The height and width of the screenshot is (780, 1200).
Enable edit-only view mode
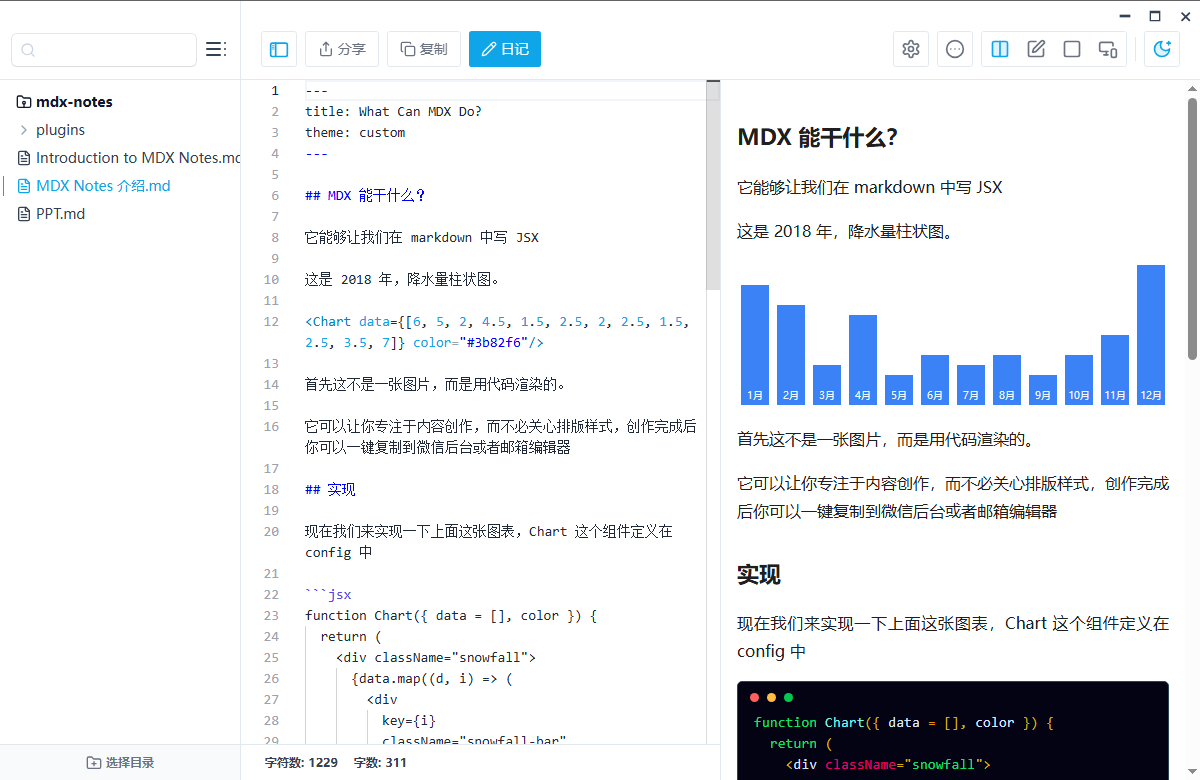point(1035,48)
